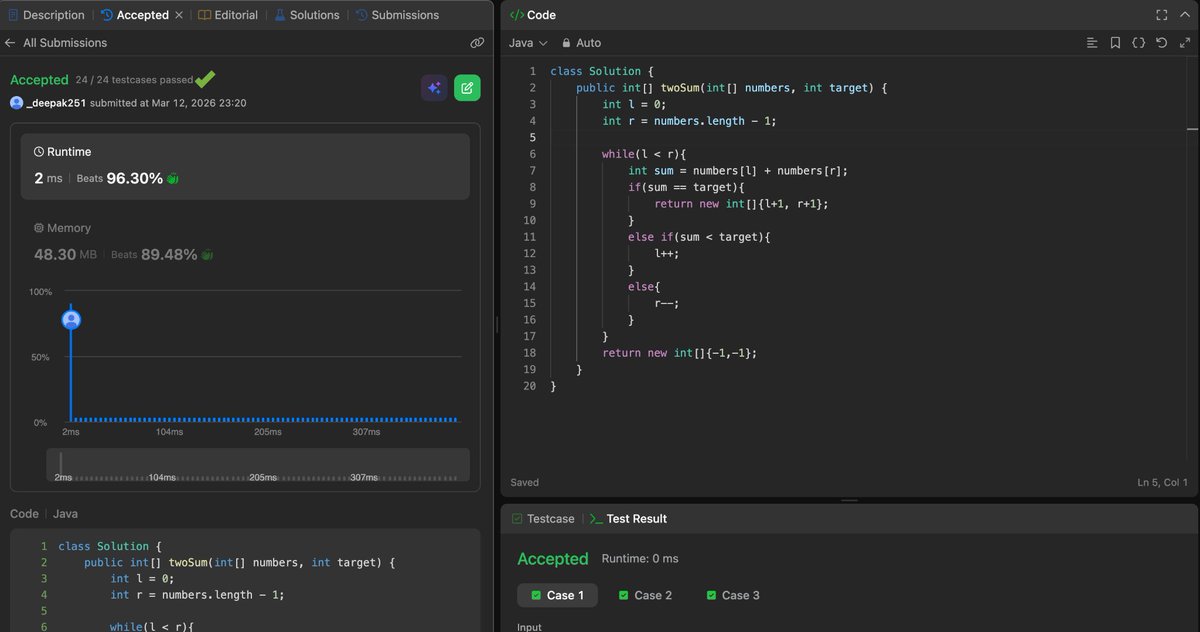
Task: Click the 'Code | Java' label
Action: pos(44,514)
